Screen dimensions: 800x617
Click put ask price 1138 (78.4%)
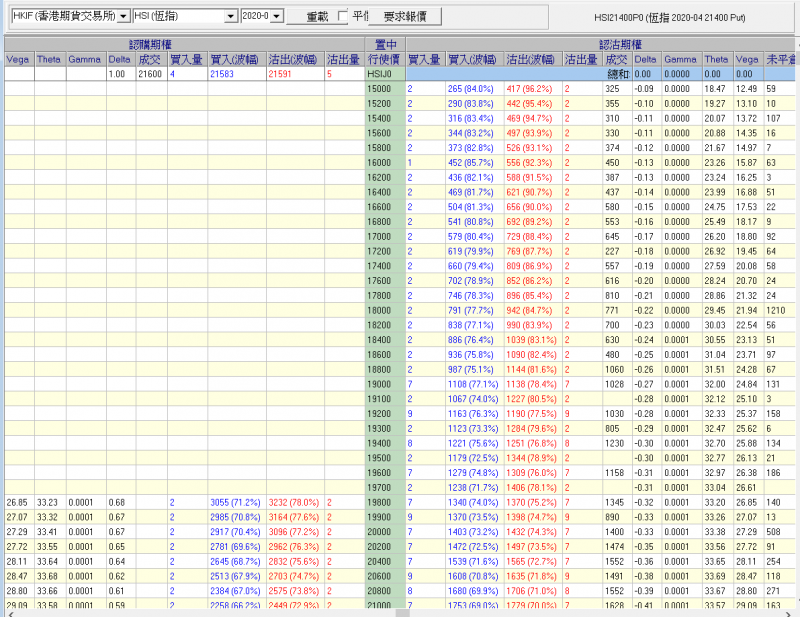coord(532,384)
